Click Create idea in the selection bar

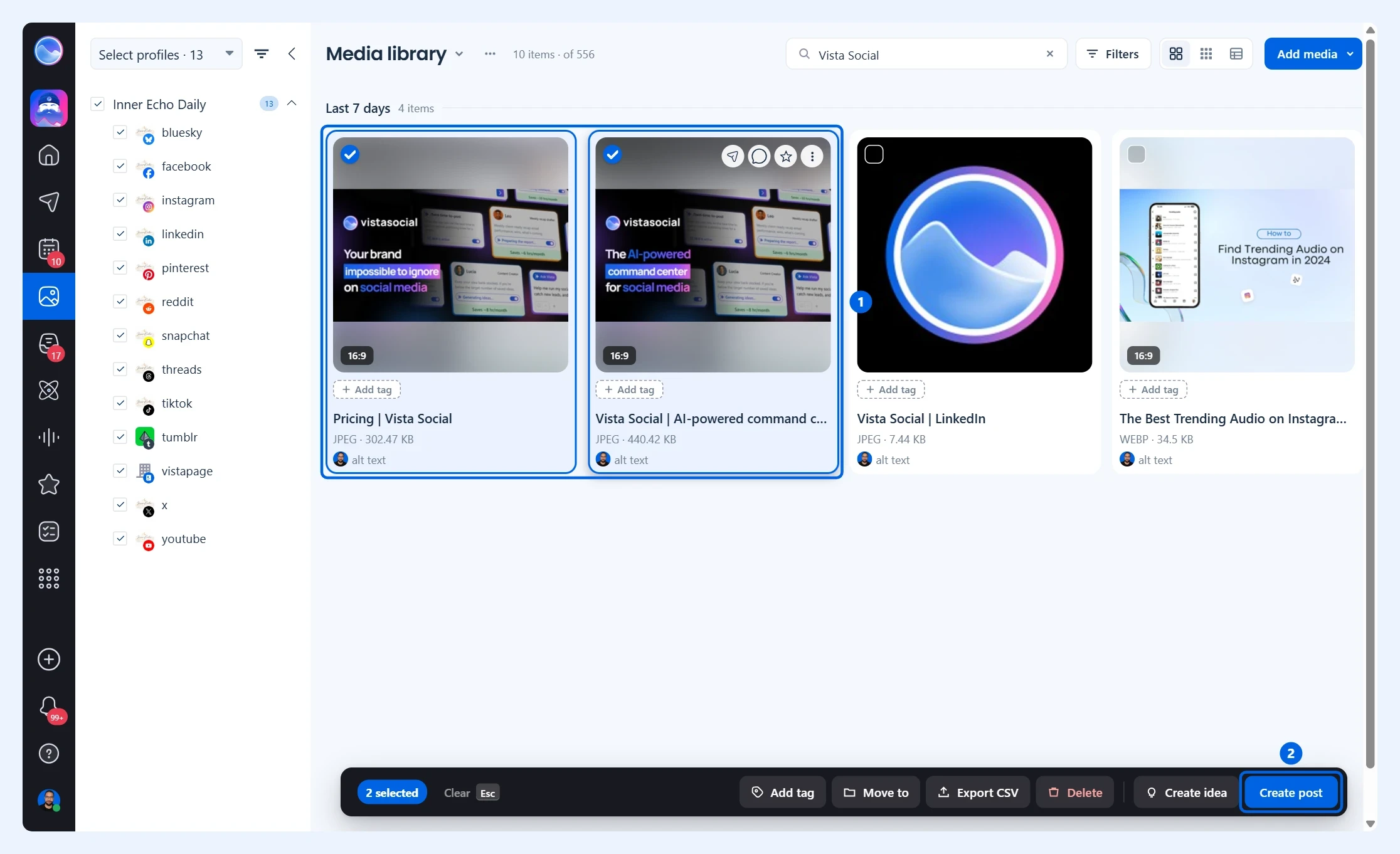[1186, 793]
